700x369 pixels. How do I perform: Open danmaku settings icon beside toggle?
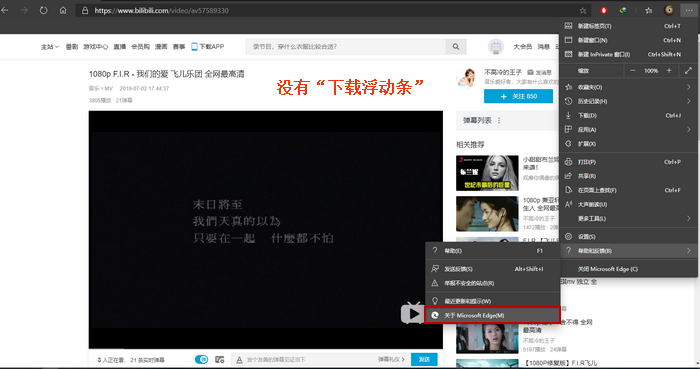click(x=219, y=359)
